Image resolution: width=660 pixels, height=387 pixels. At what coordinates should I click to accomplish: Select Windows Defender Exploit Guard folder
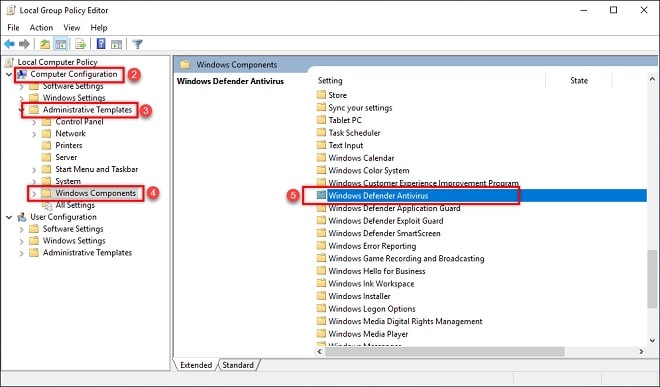coord(386,221)
